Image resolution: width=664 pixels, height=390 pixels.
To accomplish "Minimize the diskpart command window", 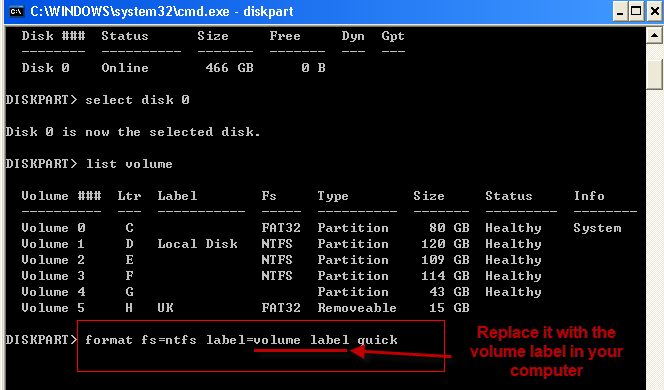I will coord(620,12).
